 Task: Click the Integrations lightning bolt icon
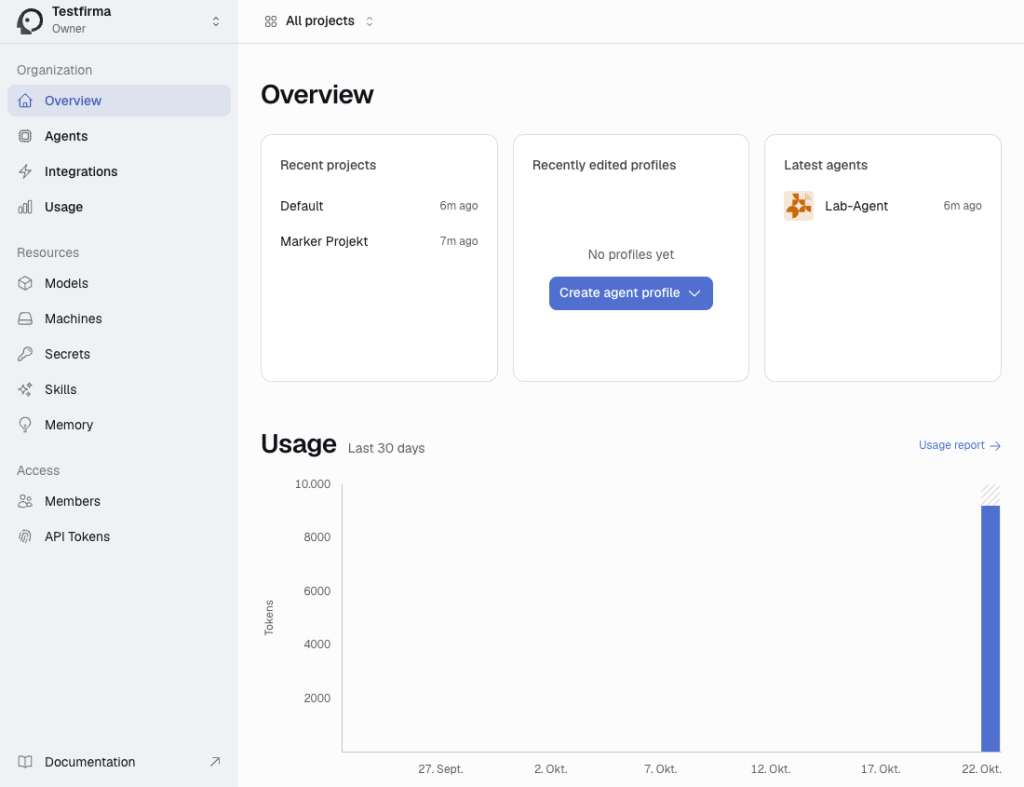[25, 171]
